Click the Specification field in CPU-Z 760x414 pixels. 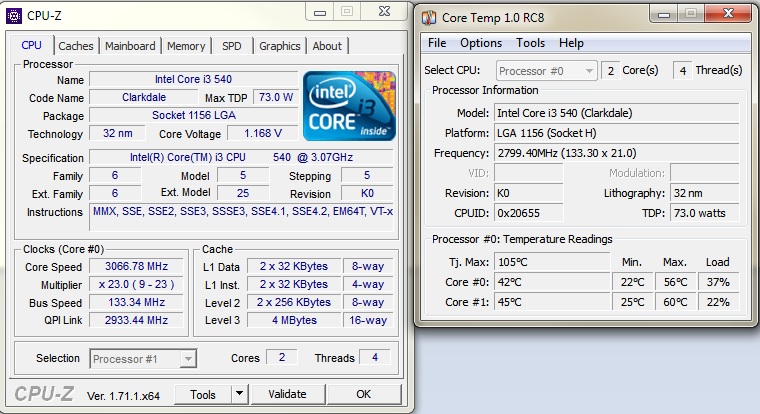241,158
